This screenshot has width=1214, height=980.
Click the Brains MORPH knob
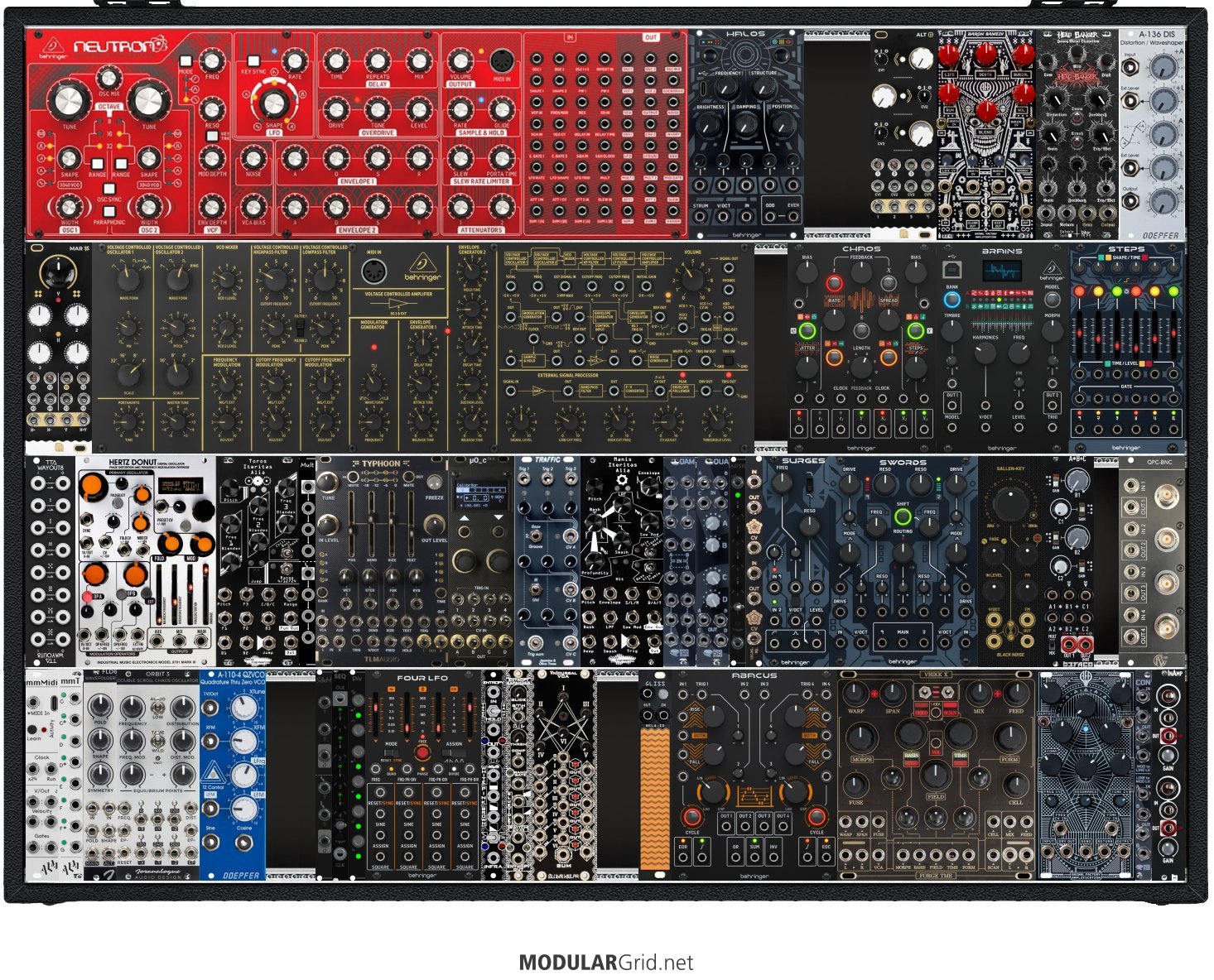[x=1052, y=329]
